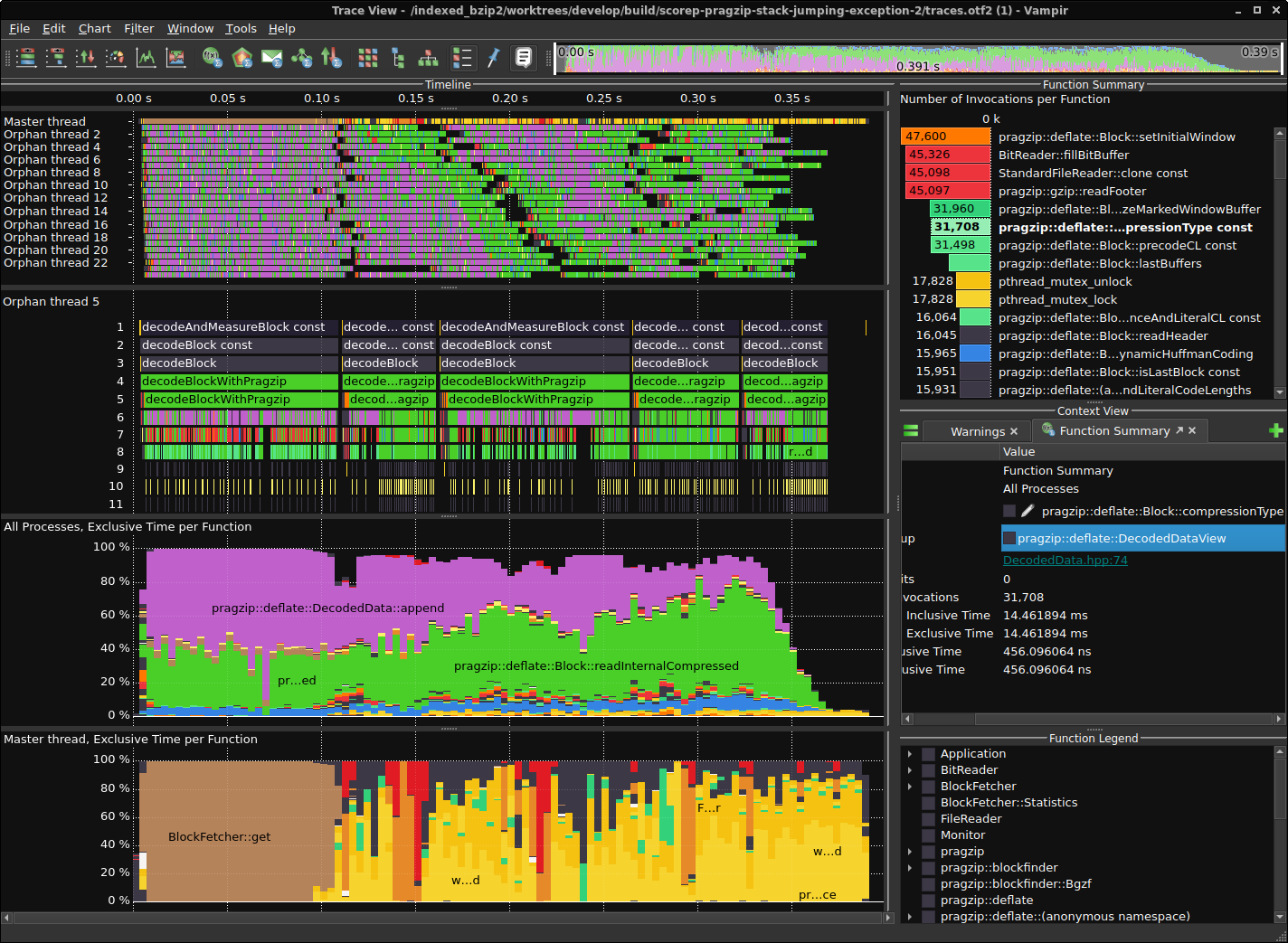Image resolution: width=1288 pixels, height=943 pixels.
Task: Toggle the Context View speech-bubble button
Action: pyautogui.click(x=524, y=58)
